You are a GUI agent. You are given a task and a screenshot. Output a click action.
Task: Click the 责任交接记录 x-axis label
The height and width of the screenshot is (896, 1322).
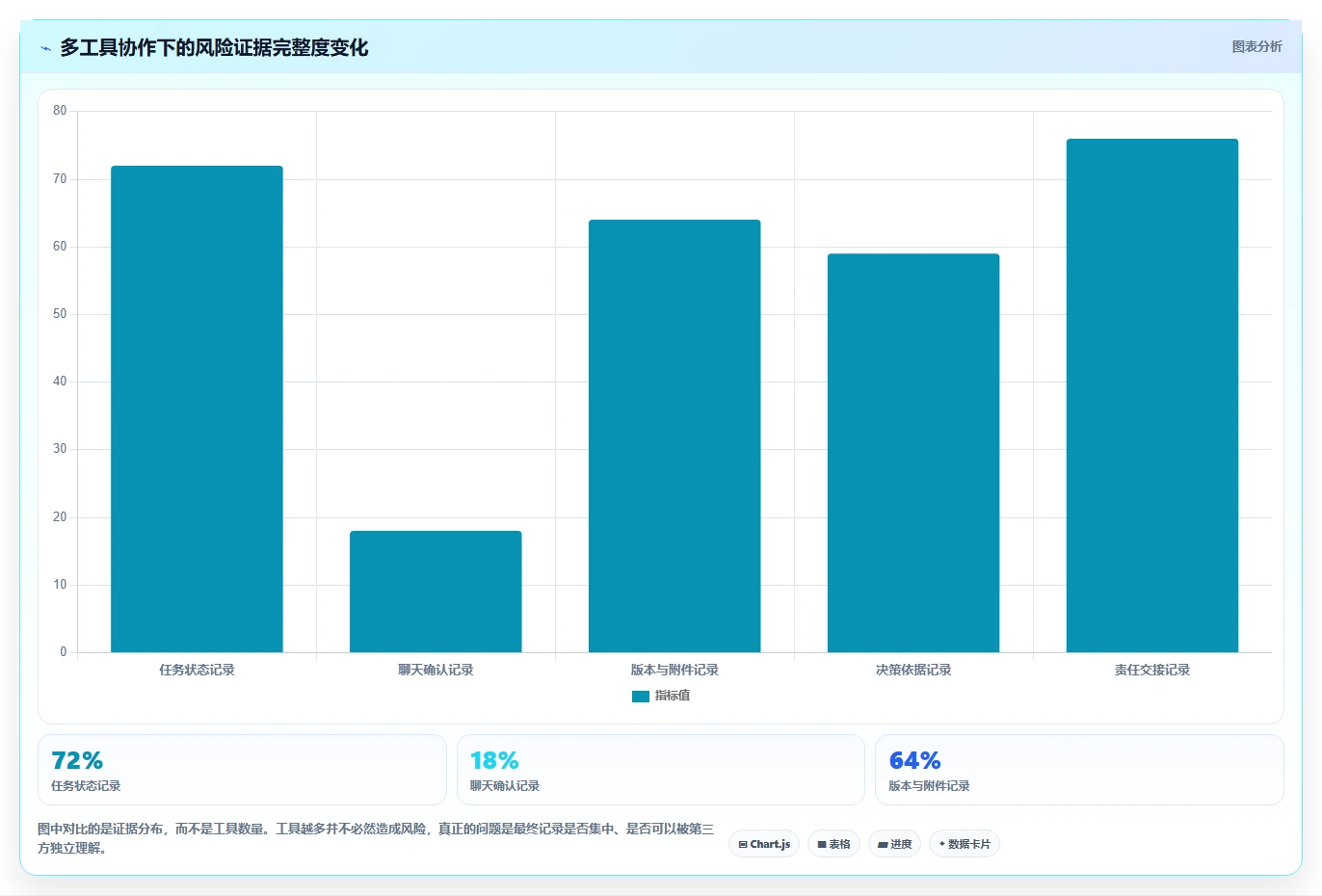(1152, 670)
